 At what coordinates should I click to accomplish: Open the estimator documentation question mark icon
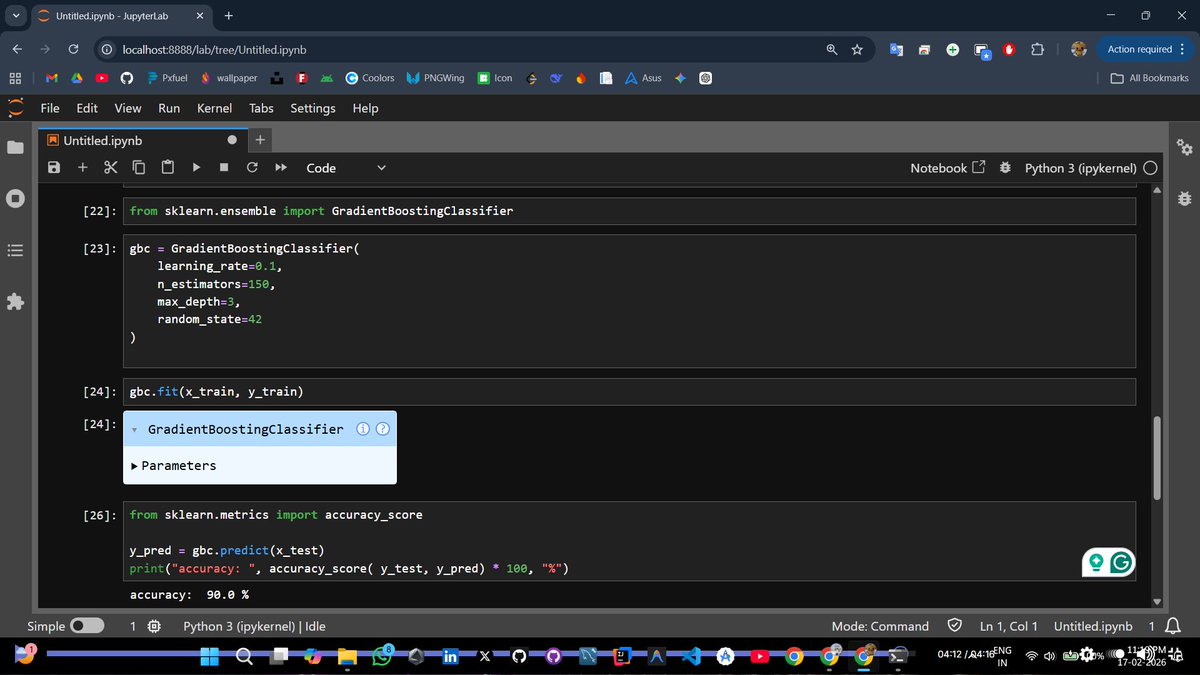click(x=382, y=429)
